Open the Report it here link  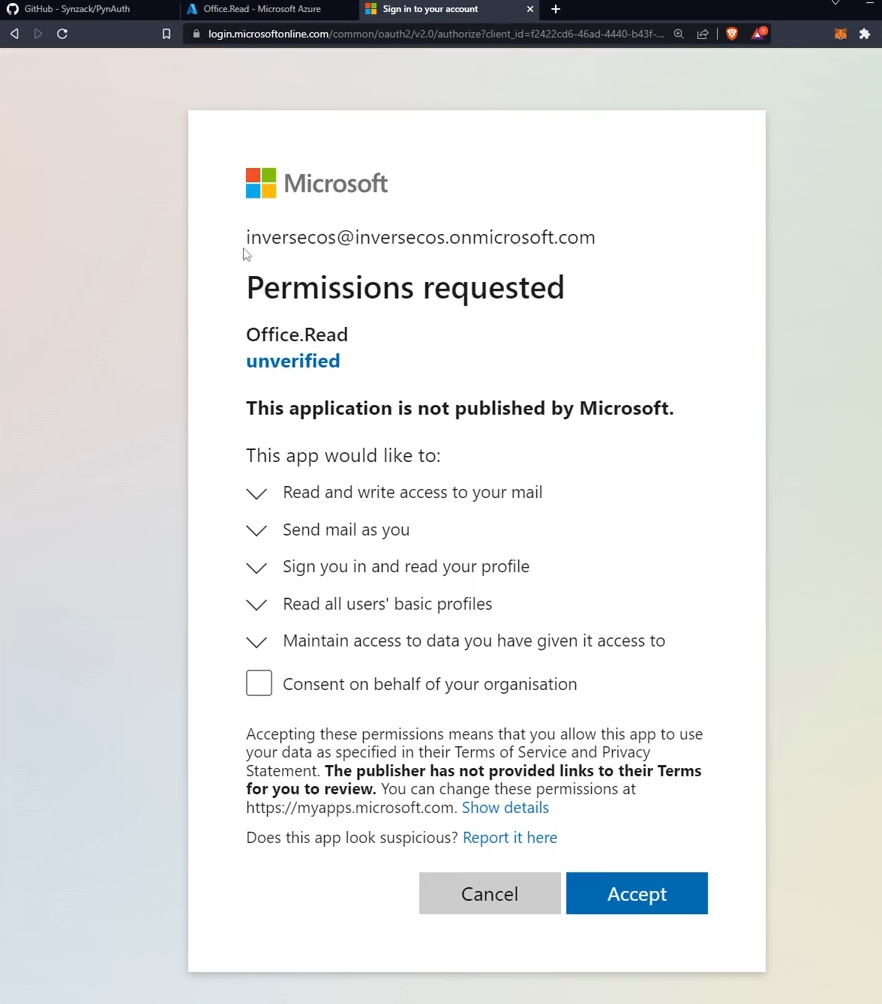[510, 837]
